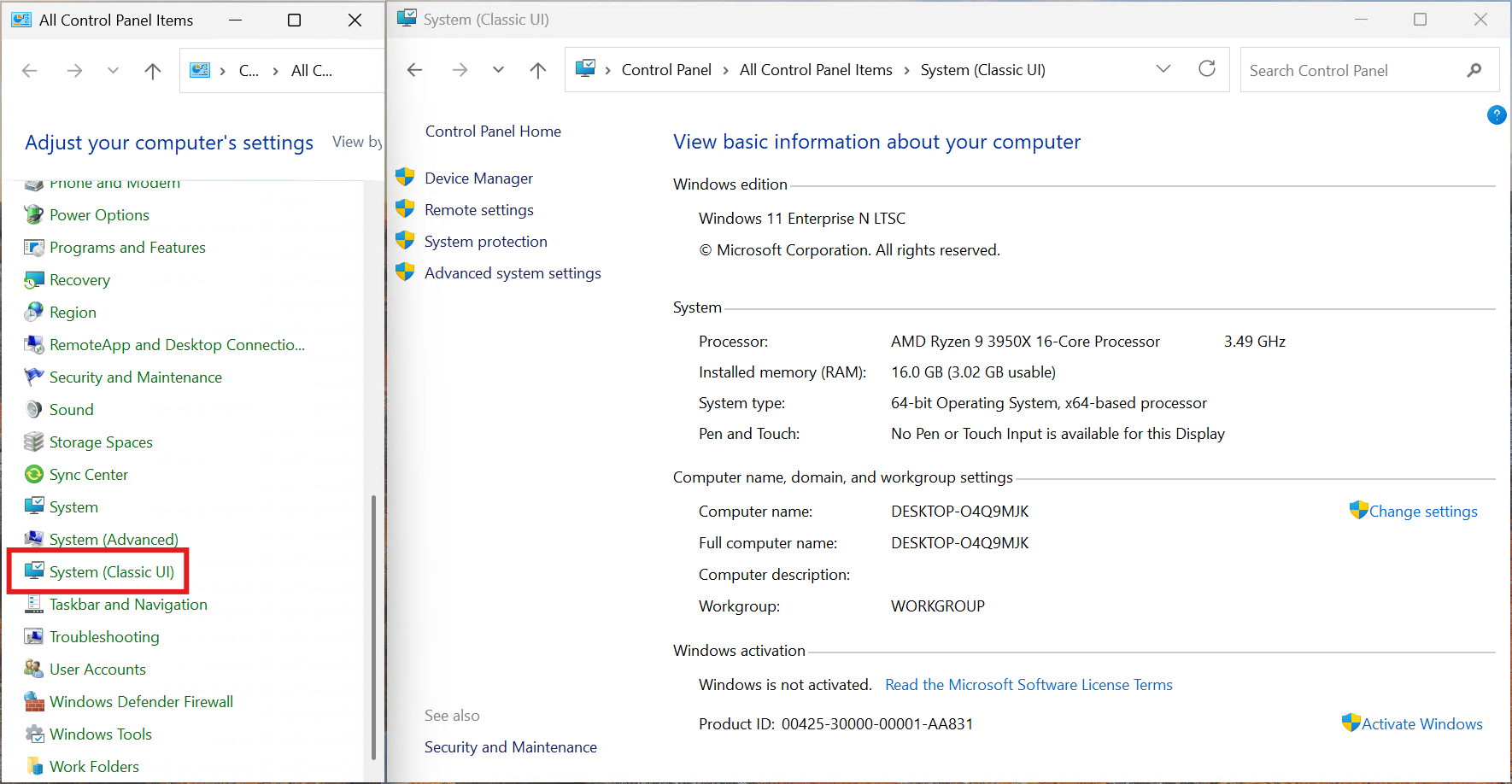Click back arrow in All Control Panel Items window
This screenshot has width=1512, height=784.
[x=30, y=71]
